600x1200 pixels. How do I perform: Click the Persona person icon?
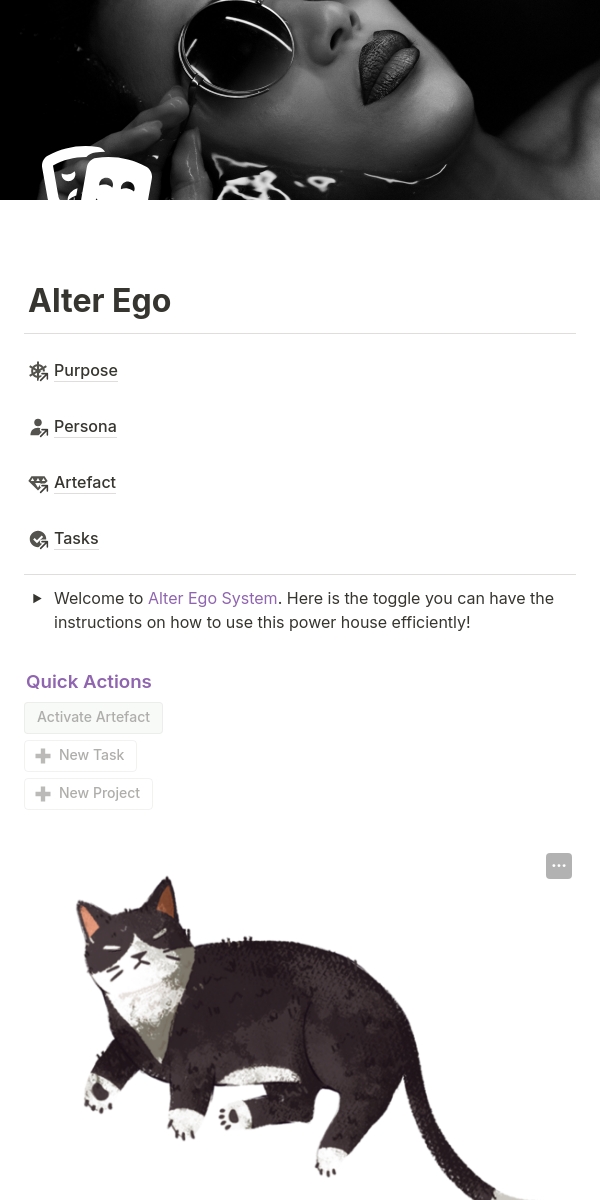click(x=38, y=427)
